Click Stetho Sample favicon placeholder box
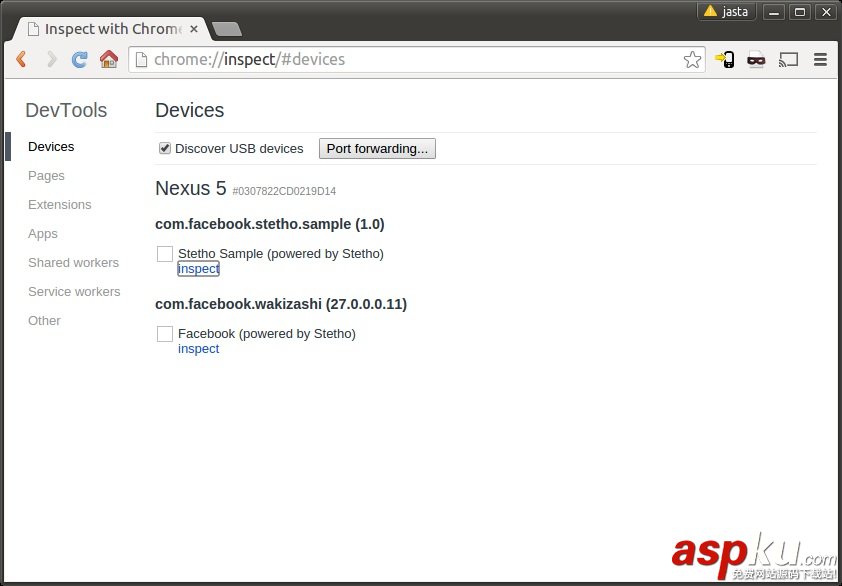 [165, 254]
